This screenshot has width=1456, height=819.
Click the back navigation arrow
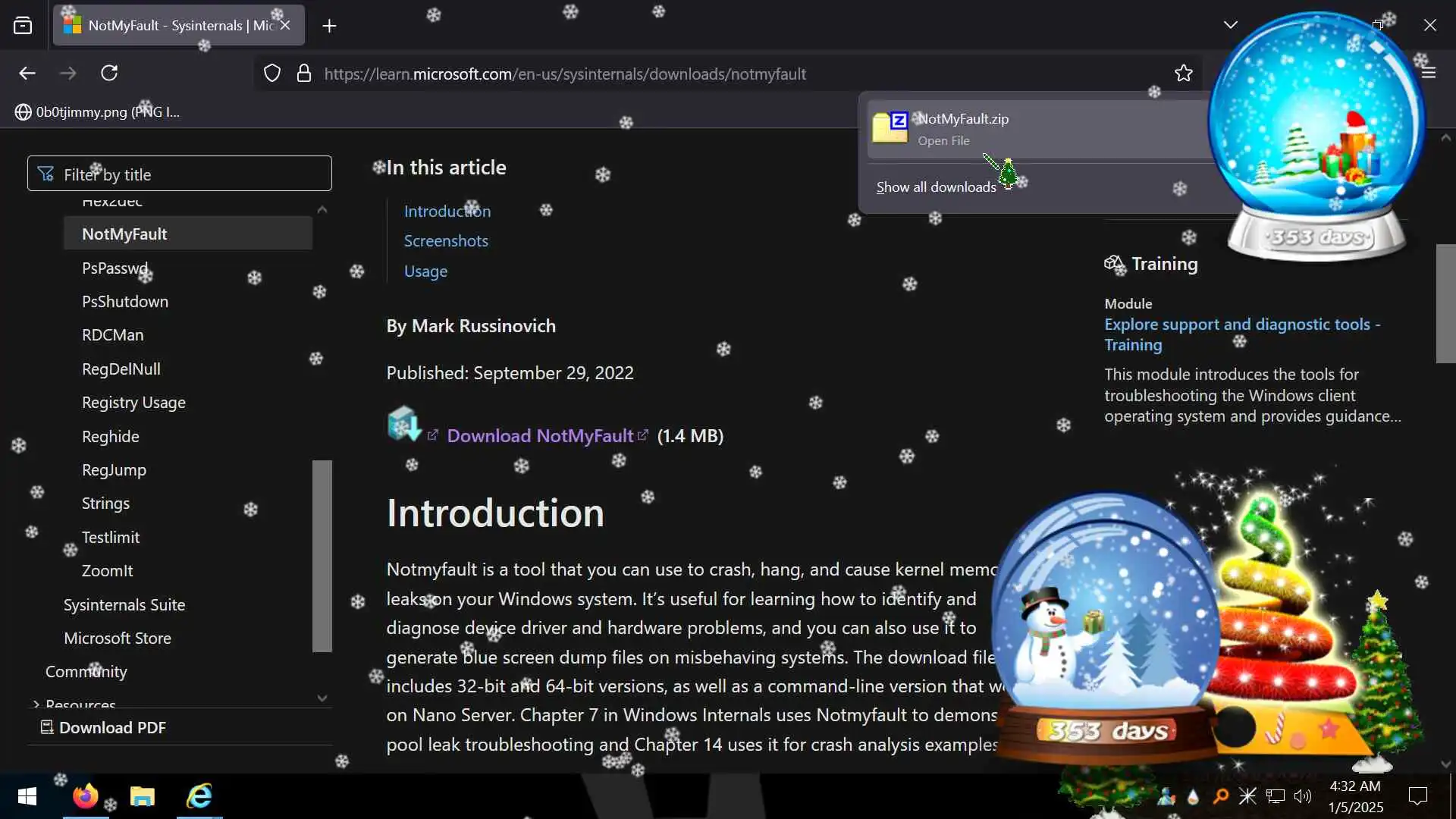(27, 73)
